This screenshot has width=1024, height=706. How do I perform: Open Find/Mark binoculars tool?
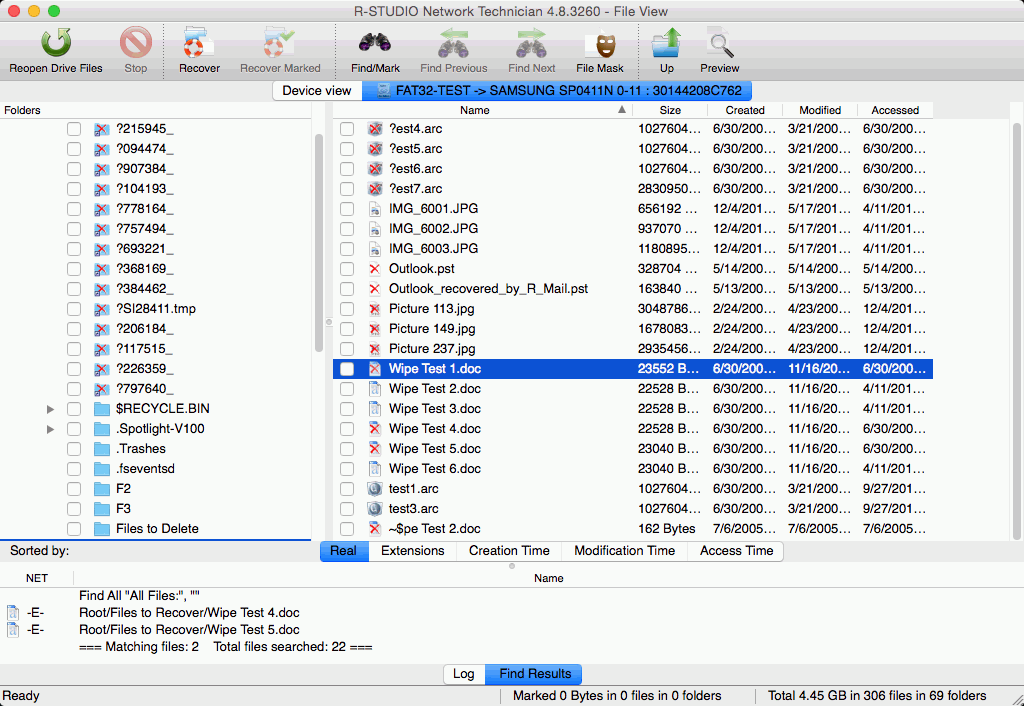pyautogui.click(x=375, y=43)
